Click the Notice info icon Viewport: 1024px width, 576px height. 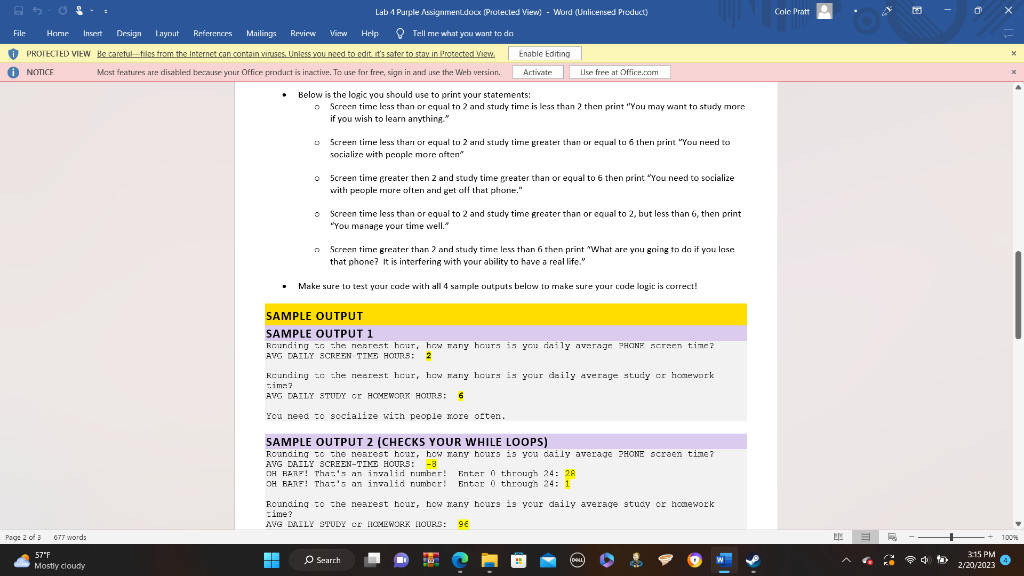(x=13, y=72)
